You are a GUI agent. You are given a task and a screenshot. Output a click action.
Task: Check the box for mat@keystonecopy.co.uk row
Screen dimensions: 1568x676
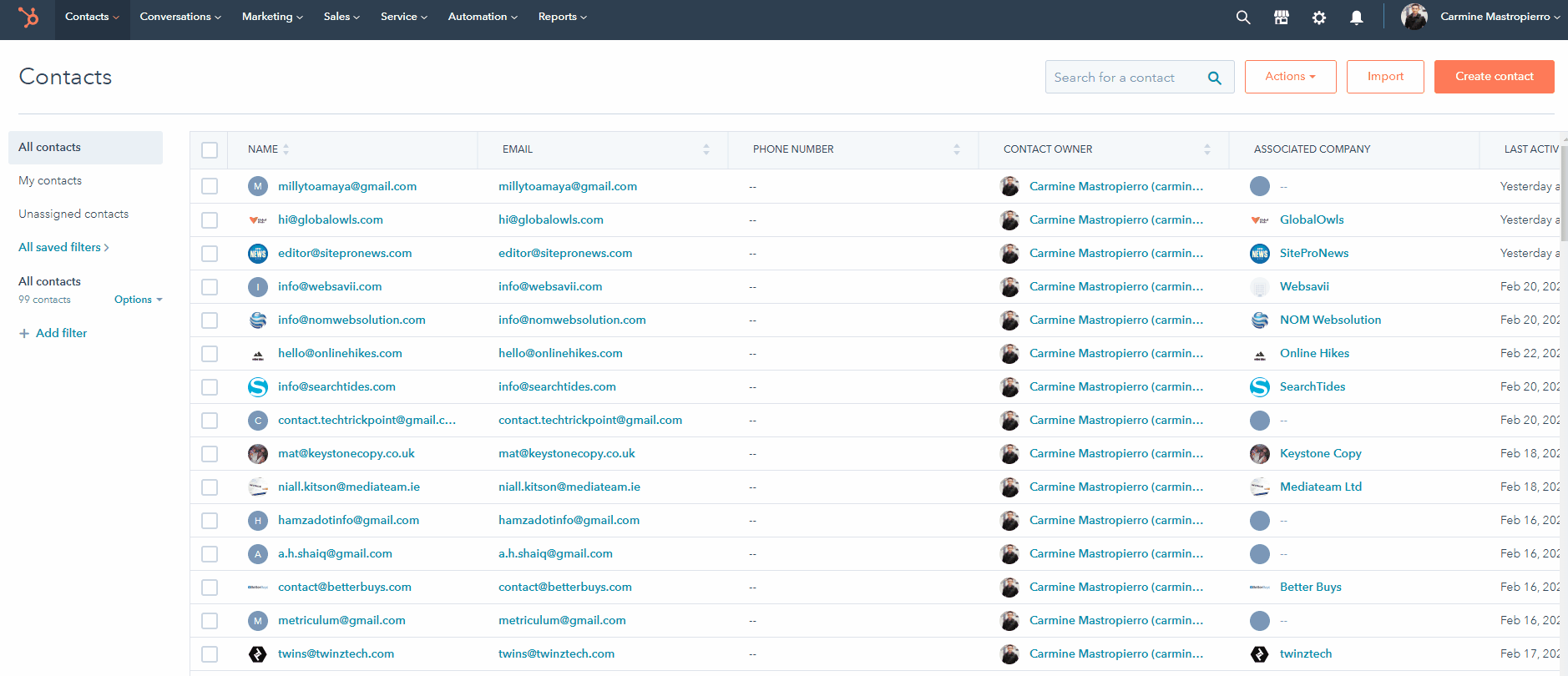210,454
